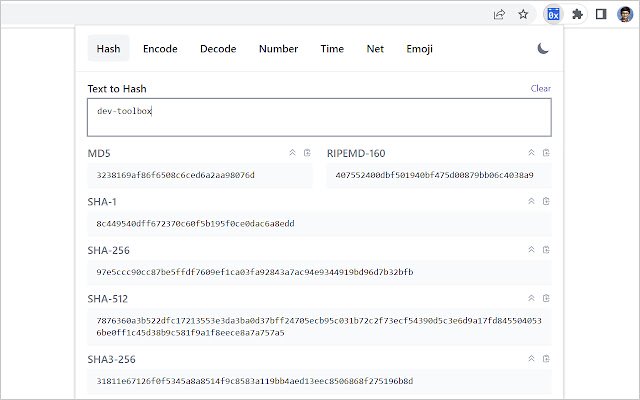Screen dimensions: 640x400
Task: Click the SHA-1 heading label
Action: click(102, 202)
